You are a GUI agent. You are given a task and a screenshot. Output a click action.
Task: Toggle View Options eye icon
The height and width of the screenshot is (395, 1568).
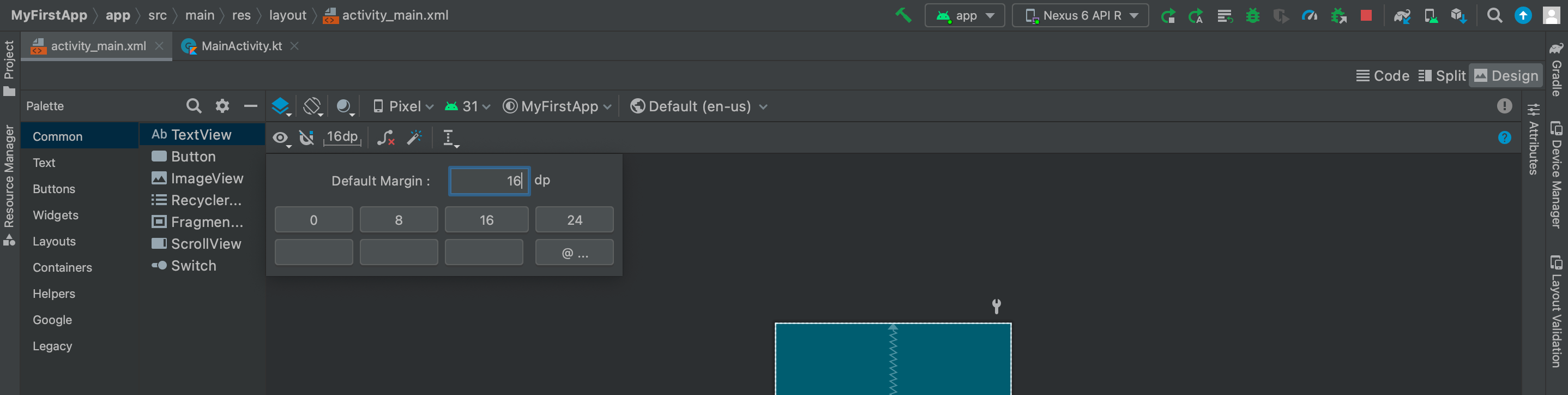281,139
